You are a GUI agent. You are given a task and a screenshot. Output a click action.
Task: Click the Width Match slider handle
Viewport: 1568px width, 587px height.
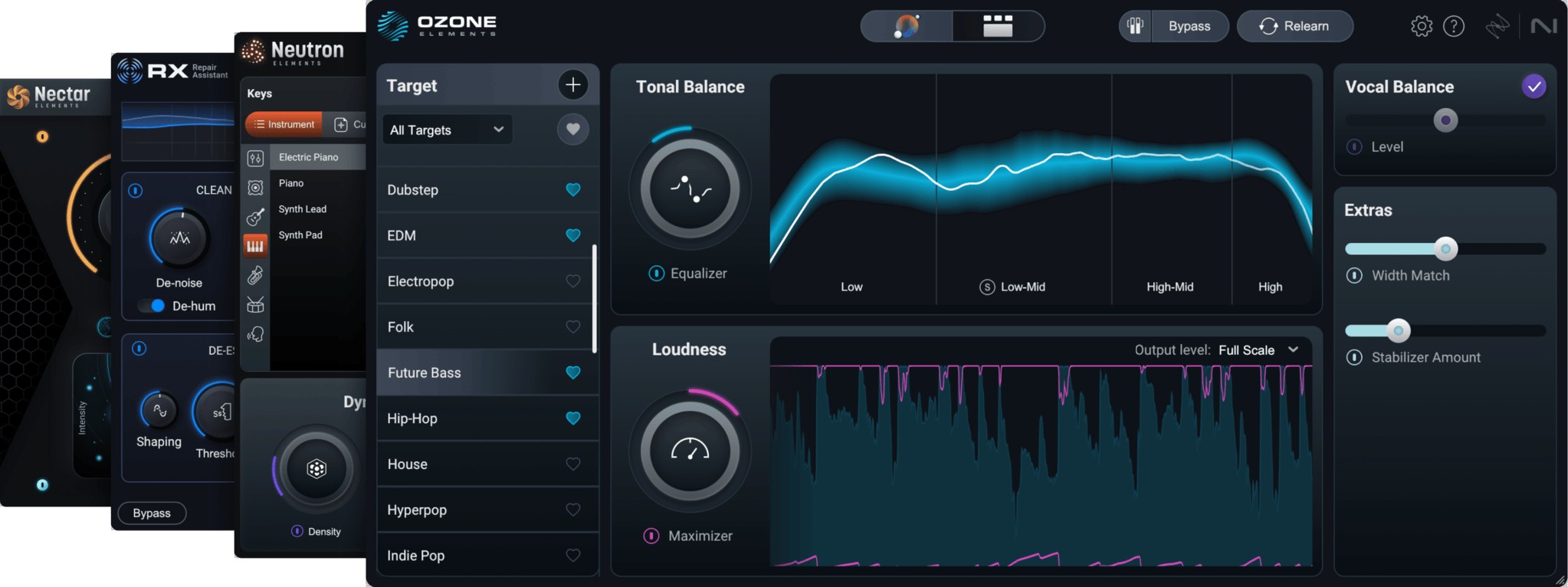(1445, 249)
